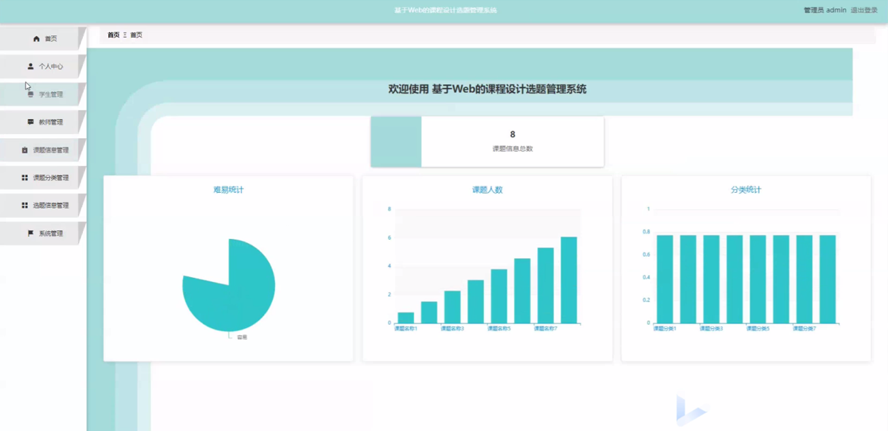
Task: Click the 课题信息总数 label
Action: coord(513,148)
